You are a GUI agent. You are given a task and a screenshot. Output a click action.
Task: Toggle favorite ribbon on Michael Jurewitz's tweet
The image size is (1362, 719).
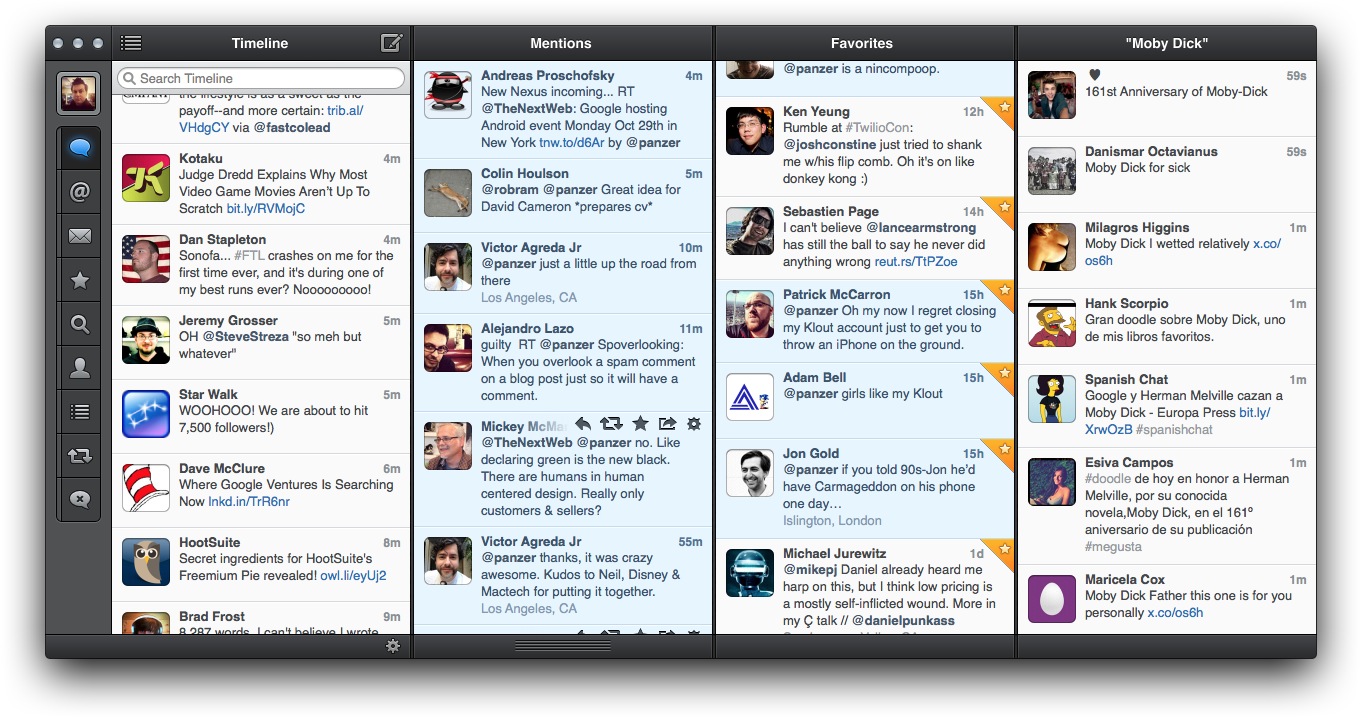point(1003,549)
